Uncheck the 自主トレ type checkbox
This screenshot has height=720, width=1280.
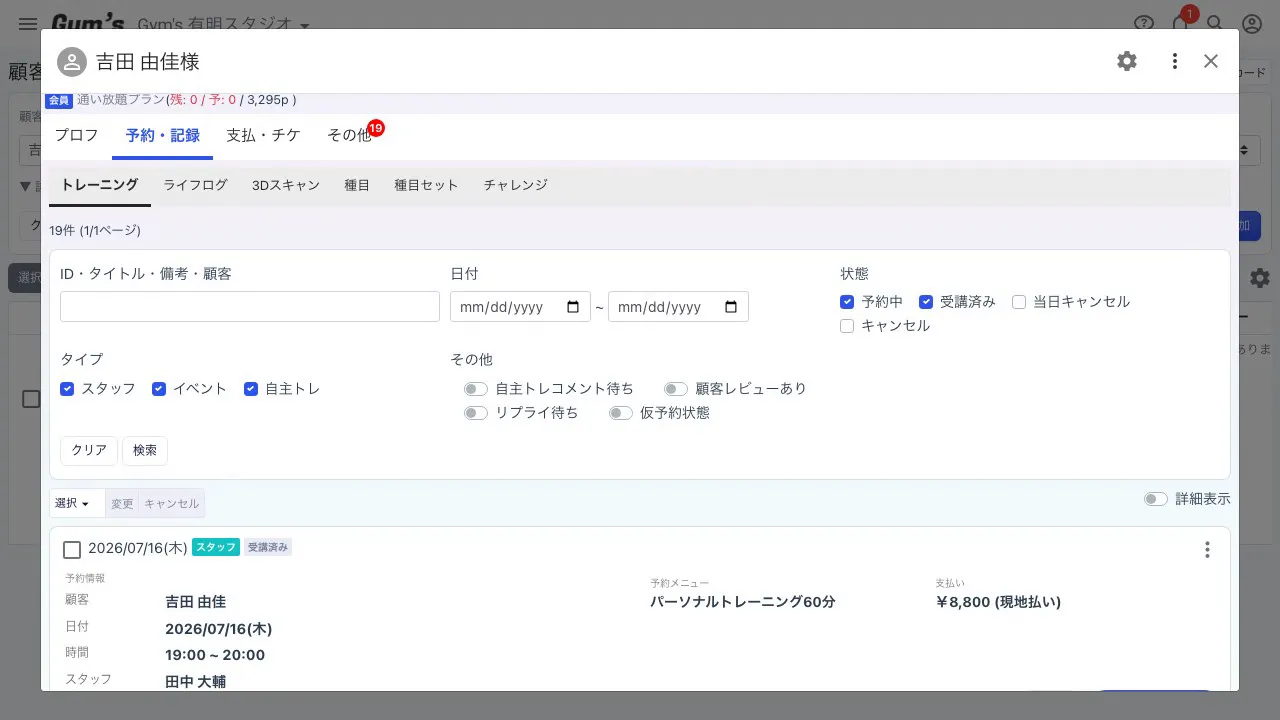pyautogui.click(x=251, y=389)
